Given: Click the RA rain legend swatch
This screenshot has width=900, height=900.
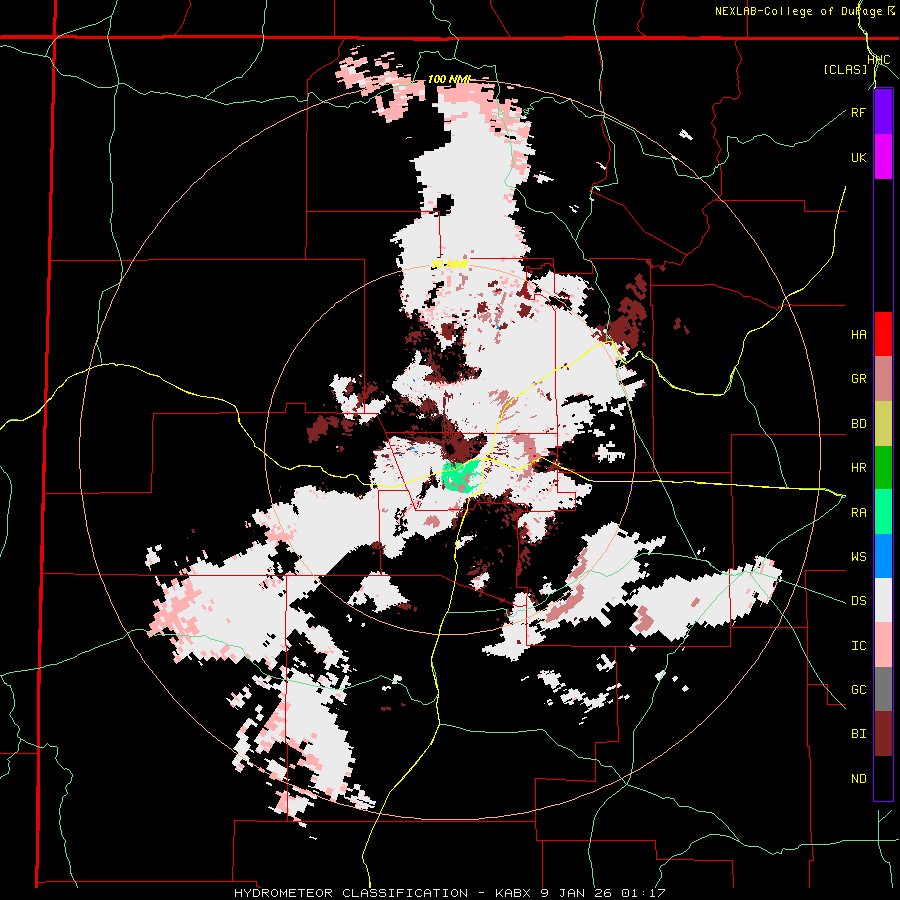Looking at the screenshot, I should click(883, 512).
